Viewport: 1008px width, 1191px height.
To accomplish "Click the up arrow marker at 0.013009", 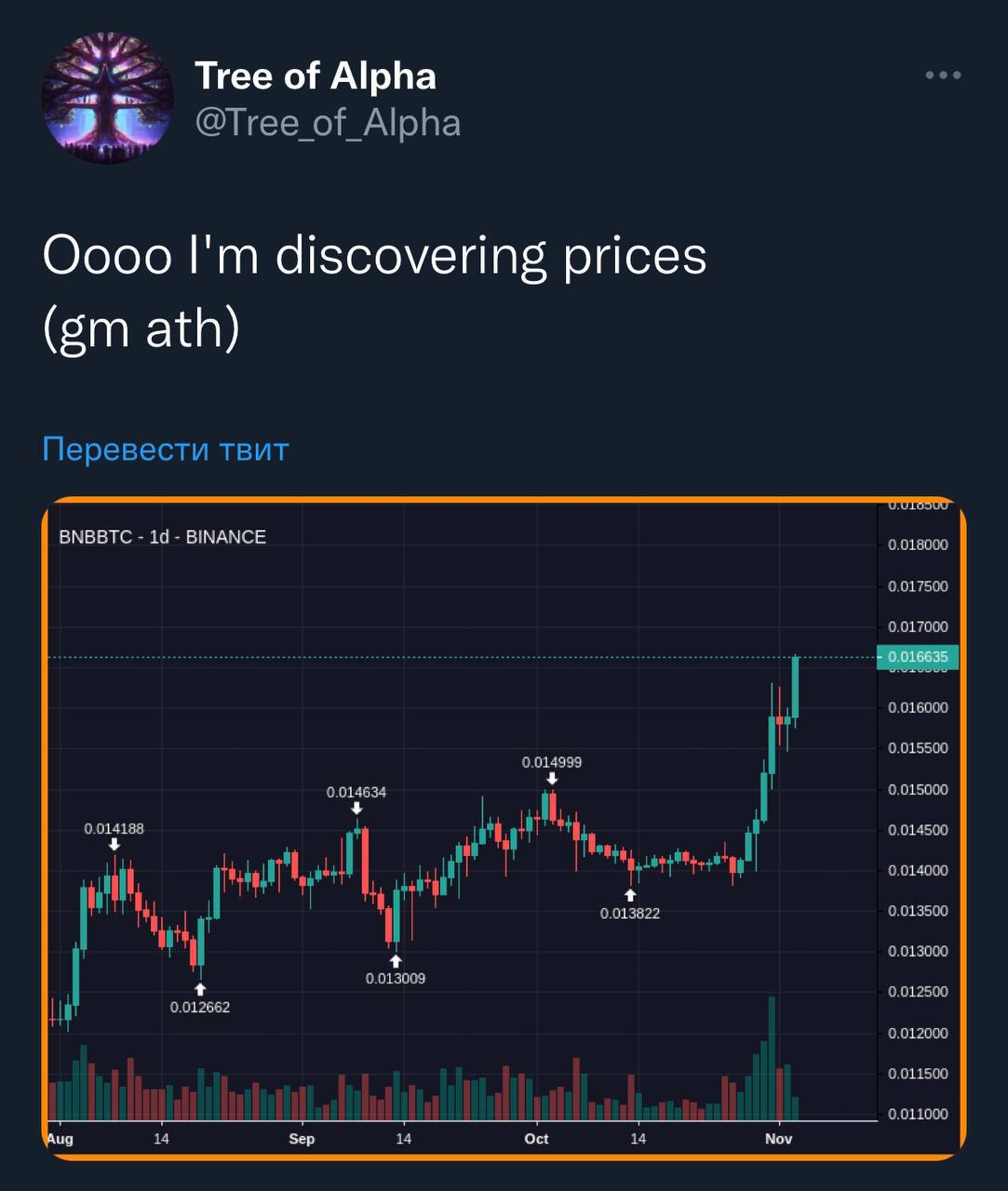I will click(x=396, y=960).
